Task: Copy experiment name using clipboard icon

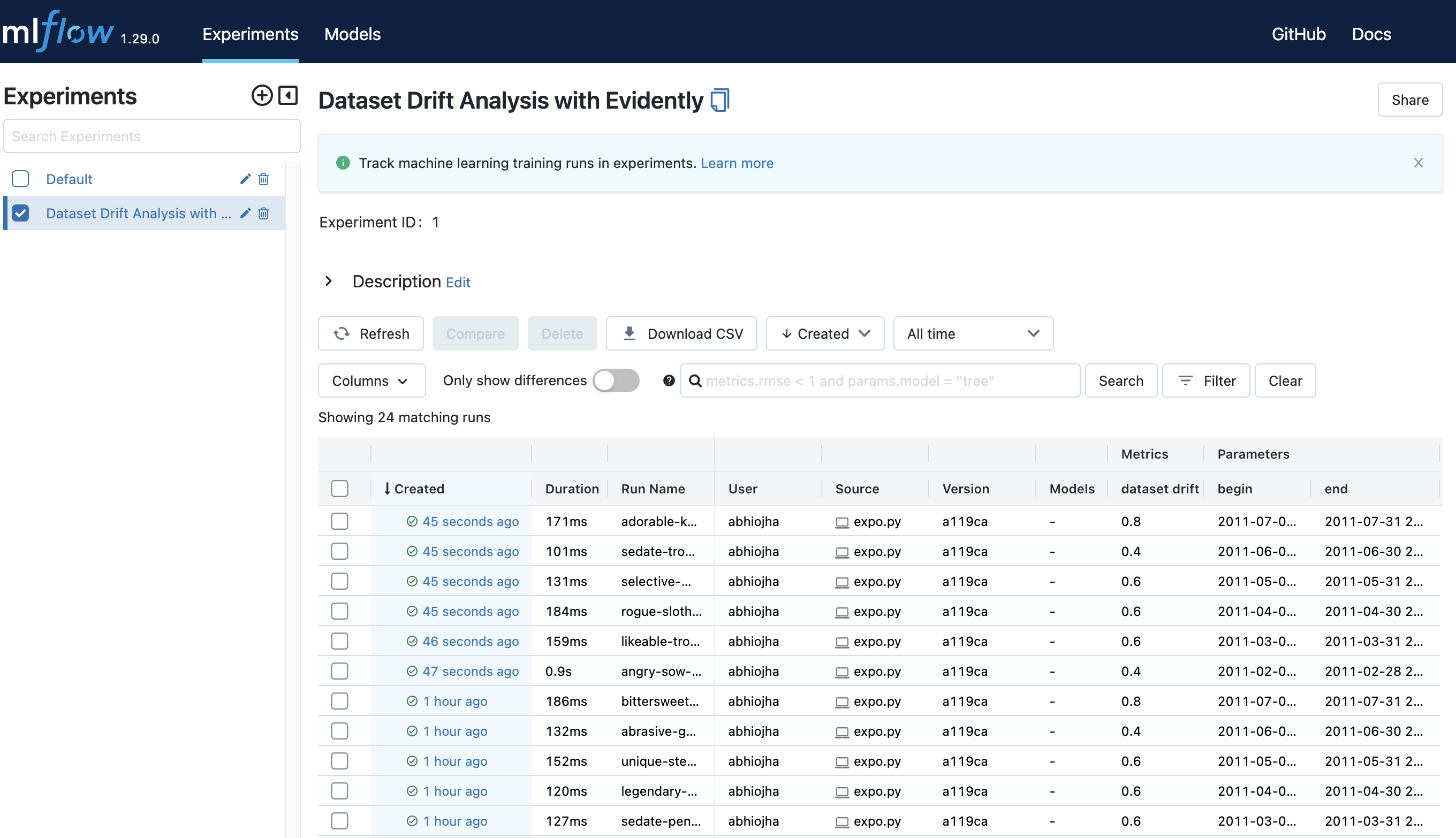Action: [x=719, y=100]
